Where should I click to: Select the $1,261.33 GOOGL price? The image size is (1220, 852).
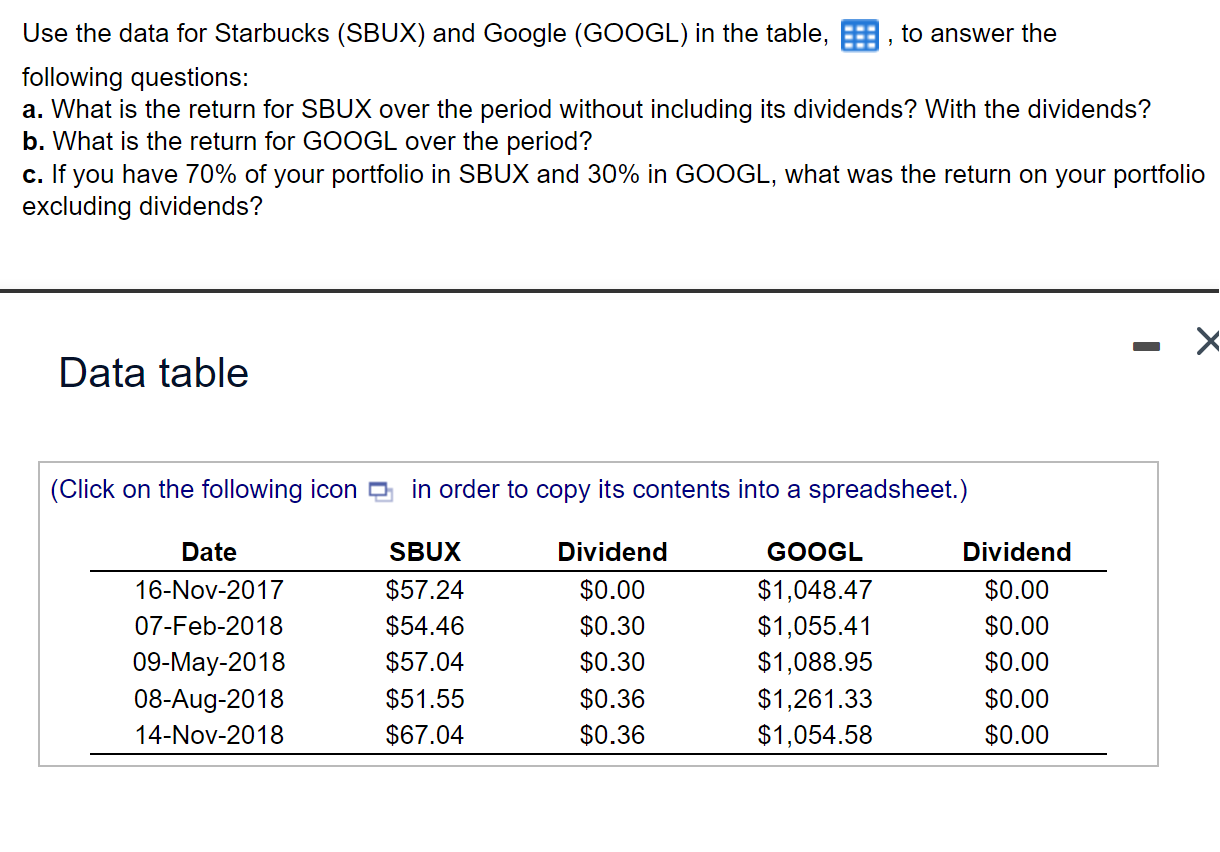point(815,698)
